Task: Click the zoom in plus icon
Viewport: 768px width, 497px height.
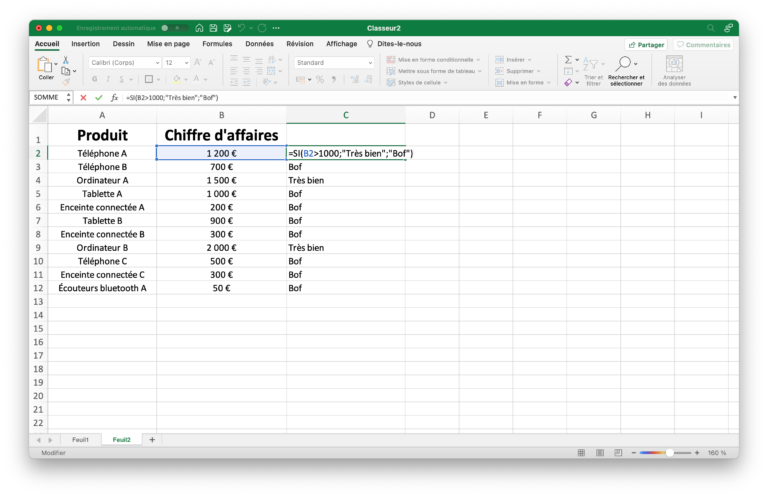Action: pyautogui.click(x=697, y=453)
